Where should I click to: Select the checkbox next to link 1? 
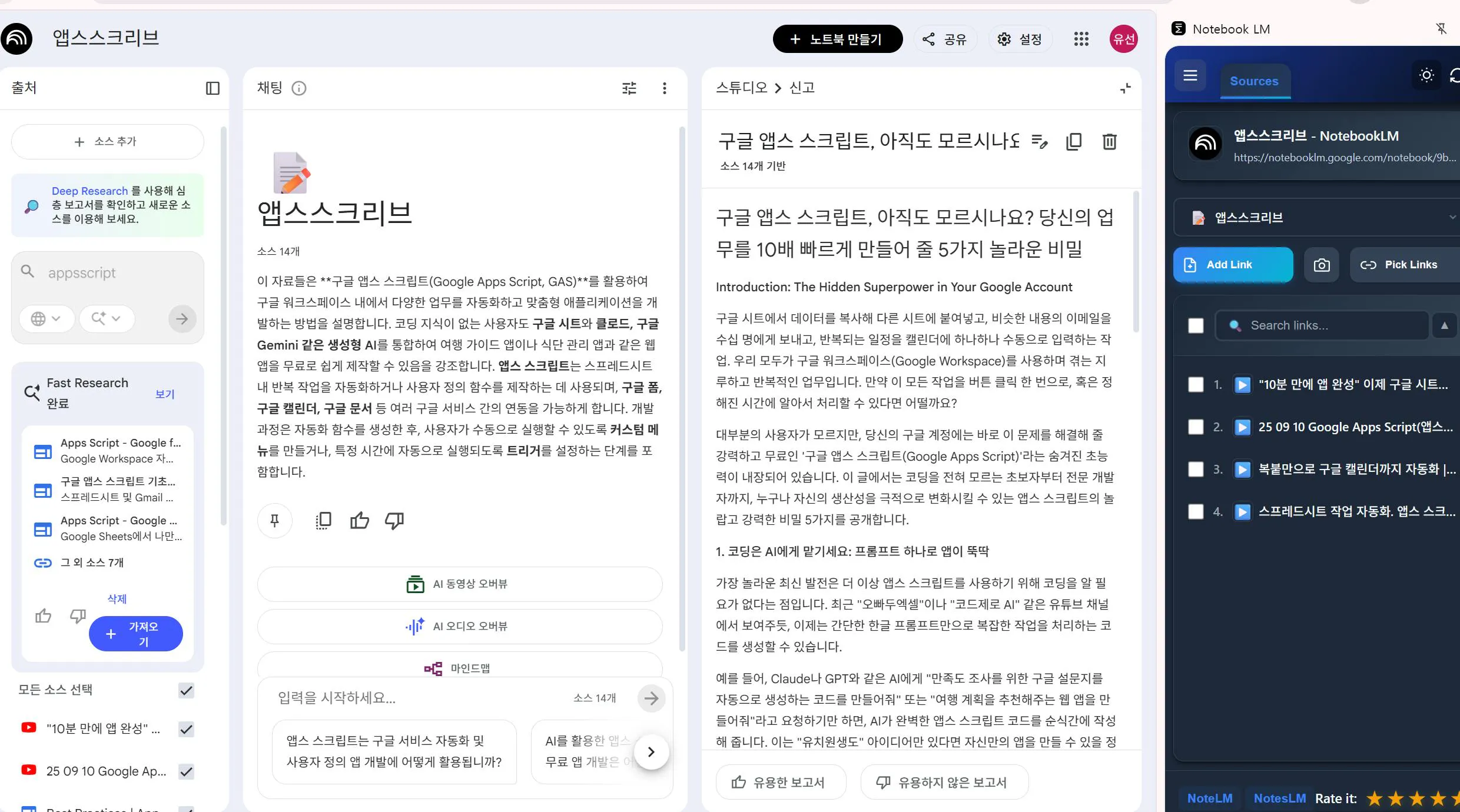click(x=1196, y=384)
